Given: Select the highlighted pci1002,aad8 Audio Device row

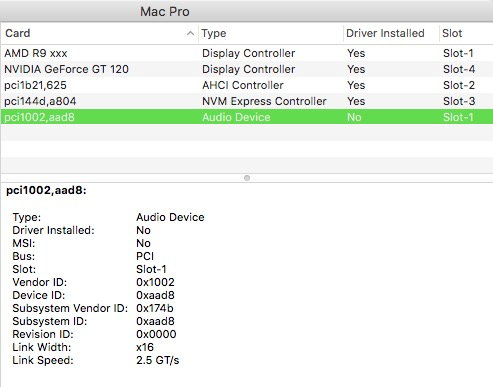Looking at the screenshot, I should tap(247, 117).
